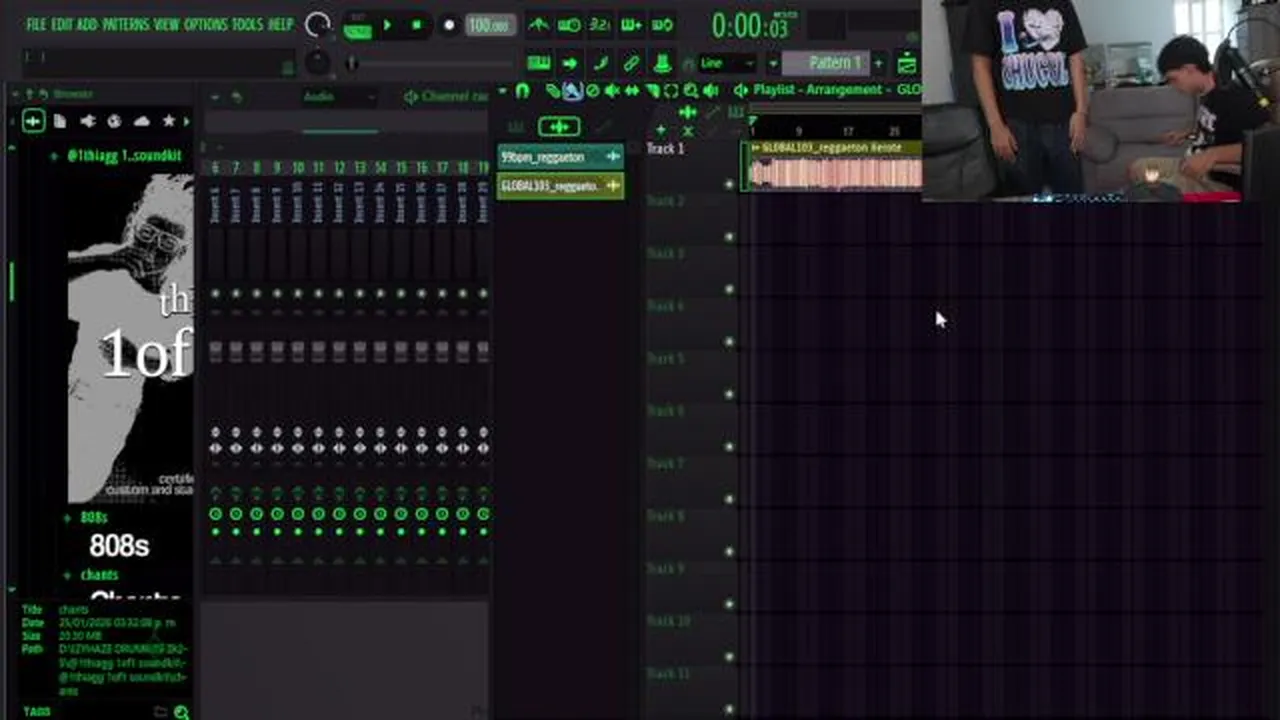Image resolution: width=1280 pixels, height=720 pixels.
Task: Select the playlist Slice tool
Action: 652,91
